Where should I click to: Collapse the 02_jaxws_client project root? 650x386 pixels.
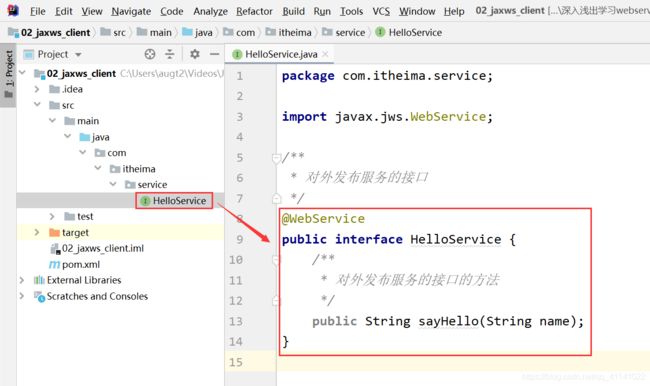click(22, 73)
